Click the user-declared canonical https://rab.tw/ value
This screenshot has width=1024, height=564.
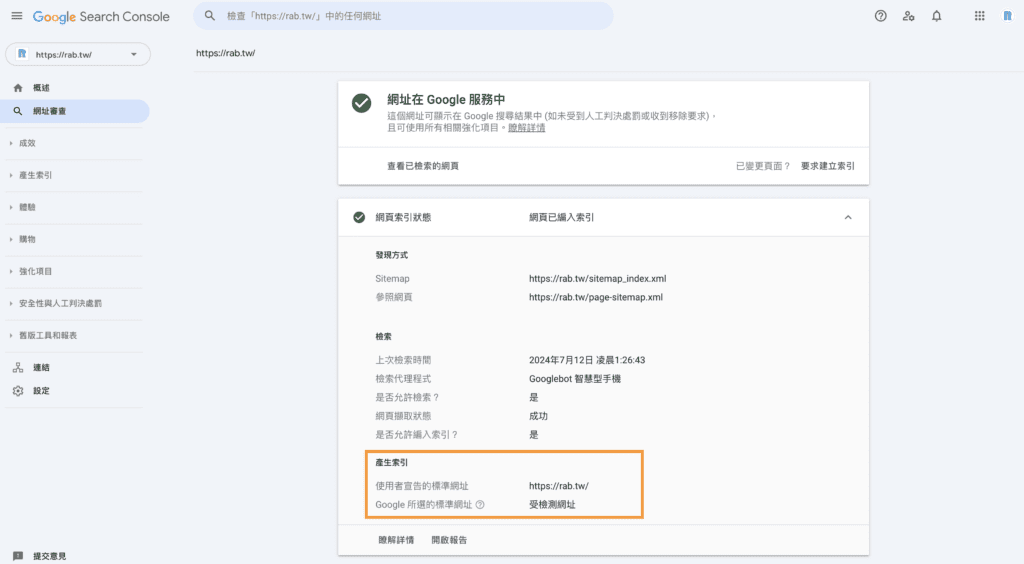point(558,486)
